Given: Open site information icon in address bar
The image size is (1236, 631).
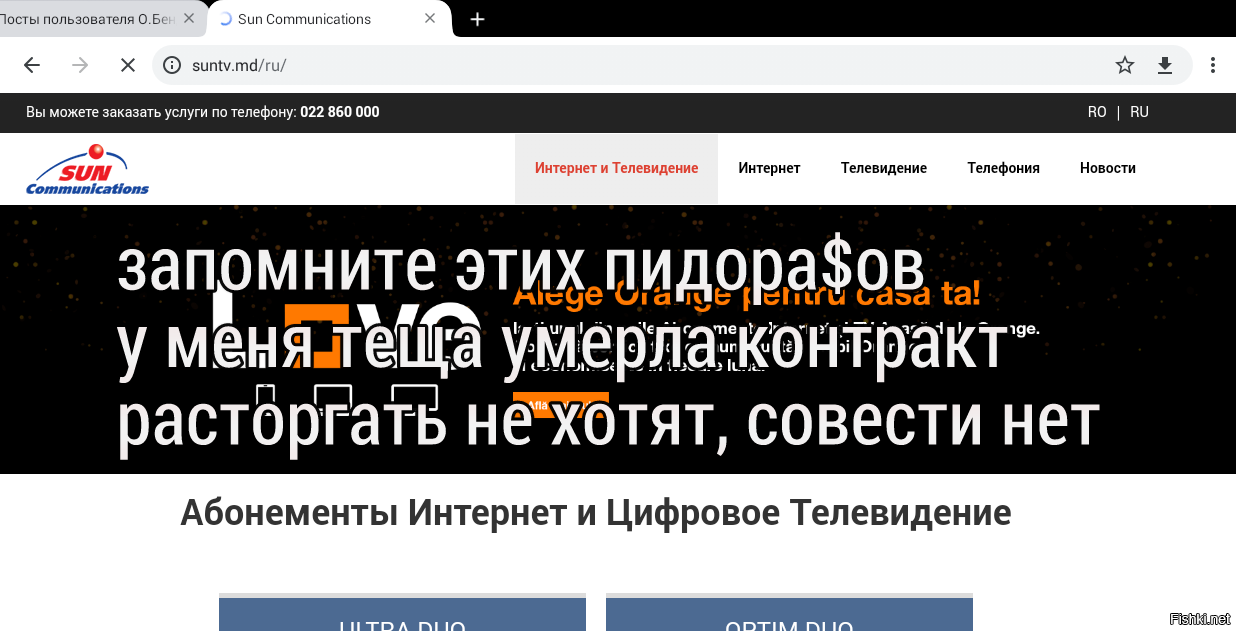Looking at the screenshot, I should tap(172, 65).
